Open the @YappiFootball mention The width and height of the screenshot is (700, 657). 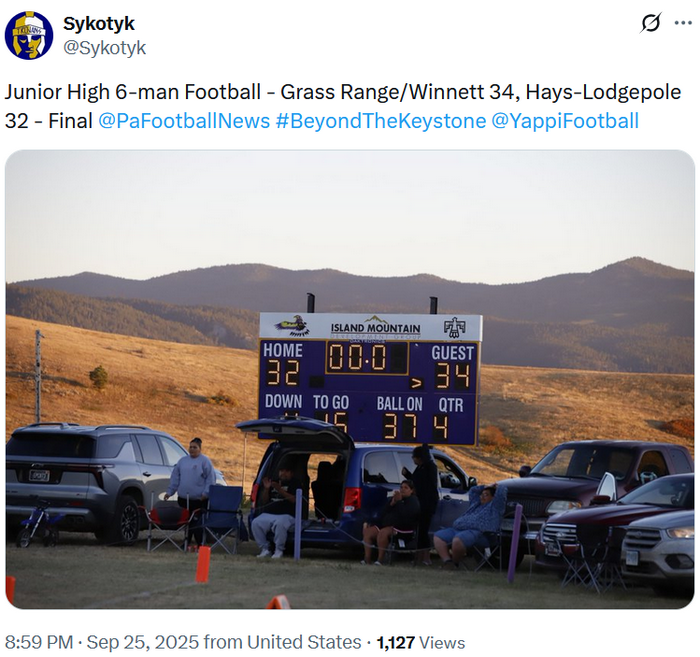pos(565,121)
